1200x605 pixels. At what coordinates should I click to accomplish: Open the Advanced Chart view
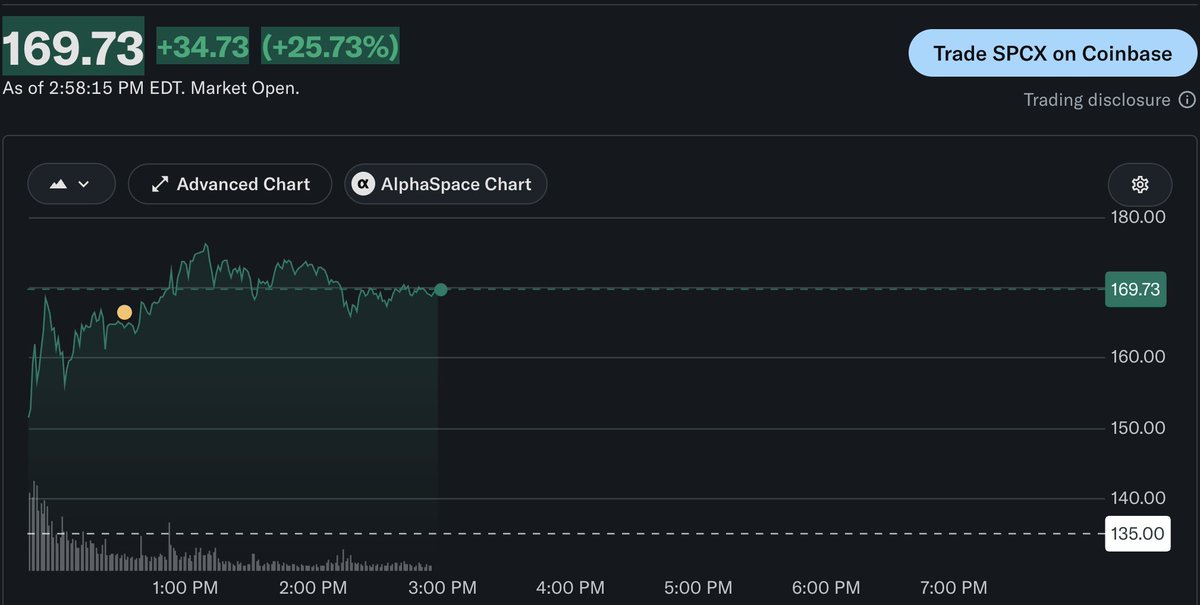click(230, 184)
